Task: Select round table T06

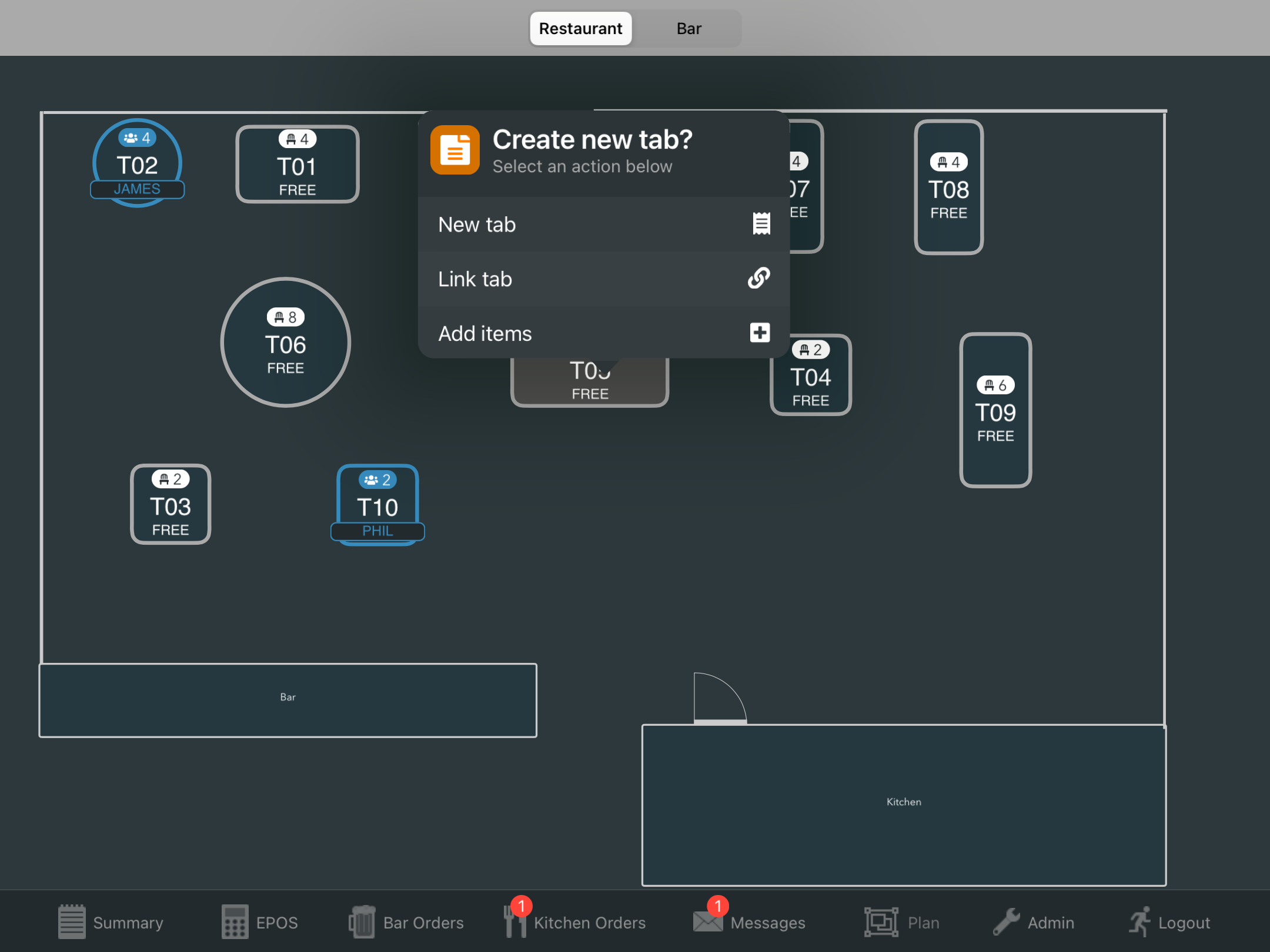Action: click(286, 343)
